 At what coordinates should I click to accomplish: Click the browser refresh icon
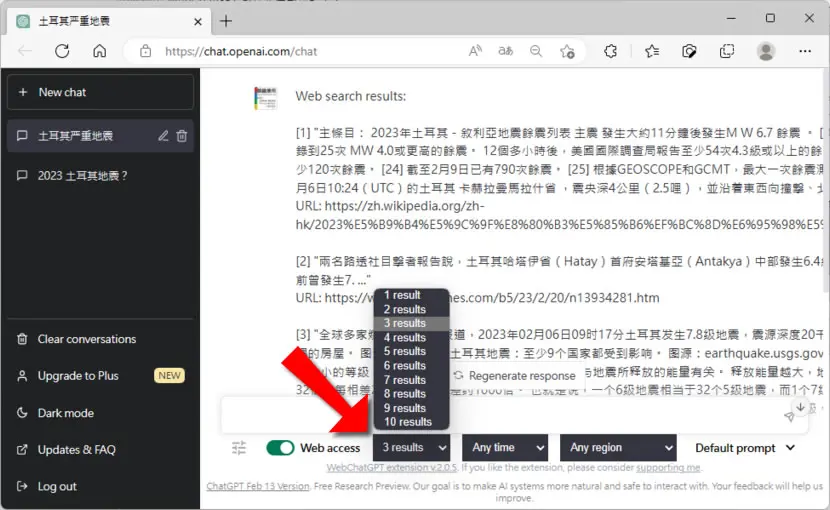tap(62, 51)
